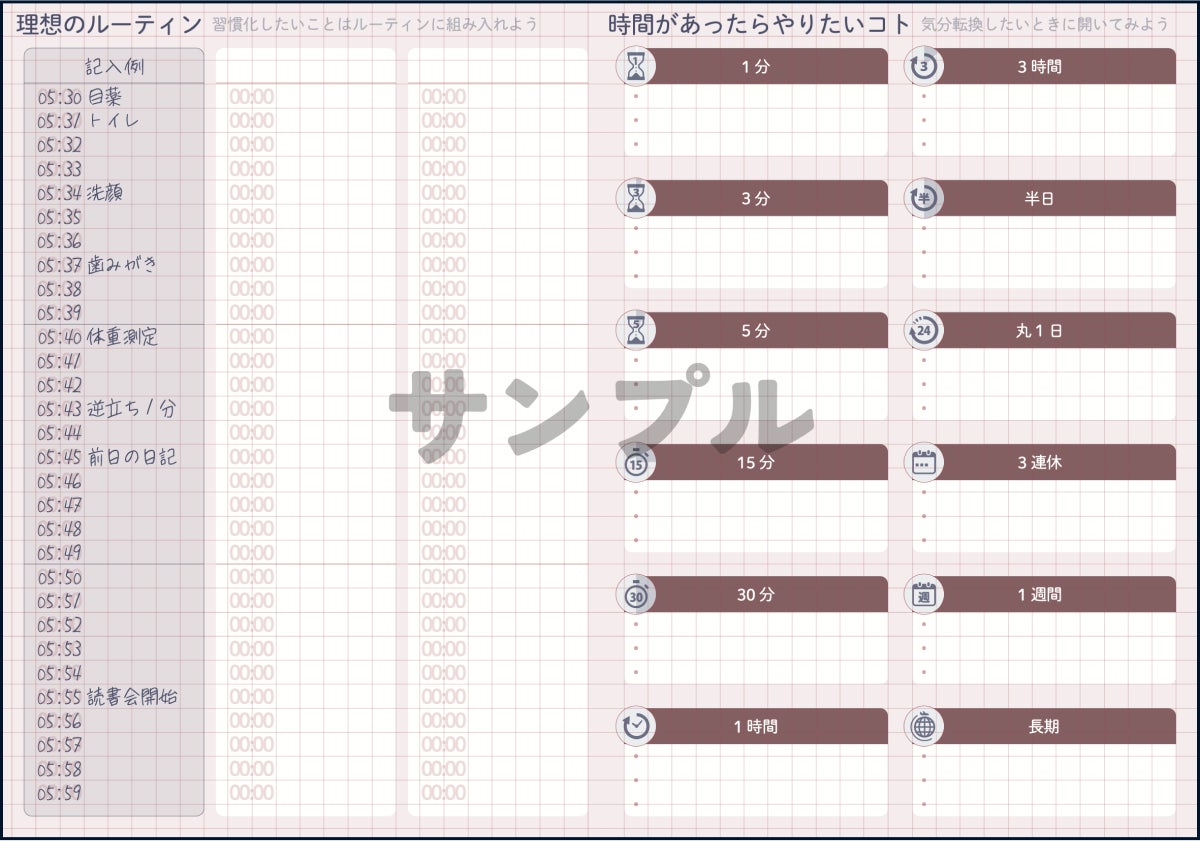
Task: Select the 05:55 読書会開始 row
Action: (114, 697)
